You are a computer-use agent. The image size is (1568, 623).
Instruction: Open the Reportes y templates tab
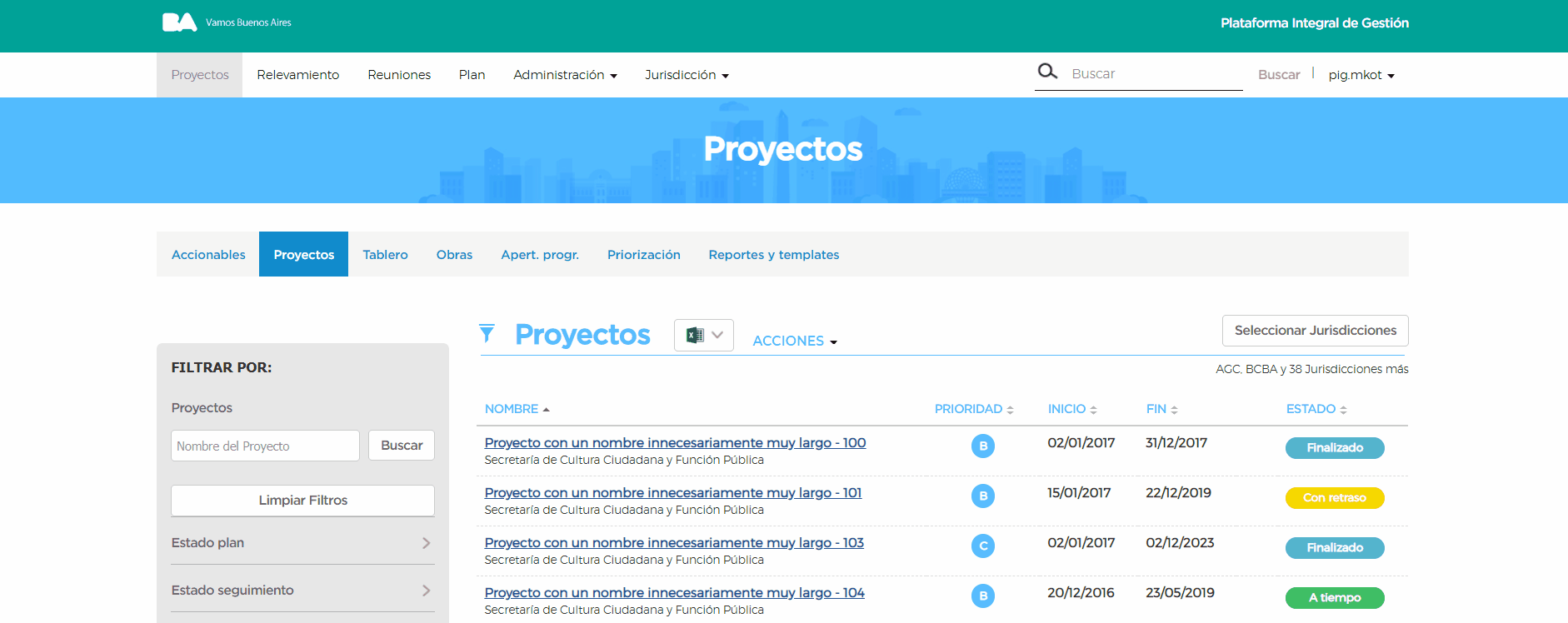tap(773, 255)
